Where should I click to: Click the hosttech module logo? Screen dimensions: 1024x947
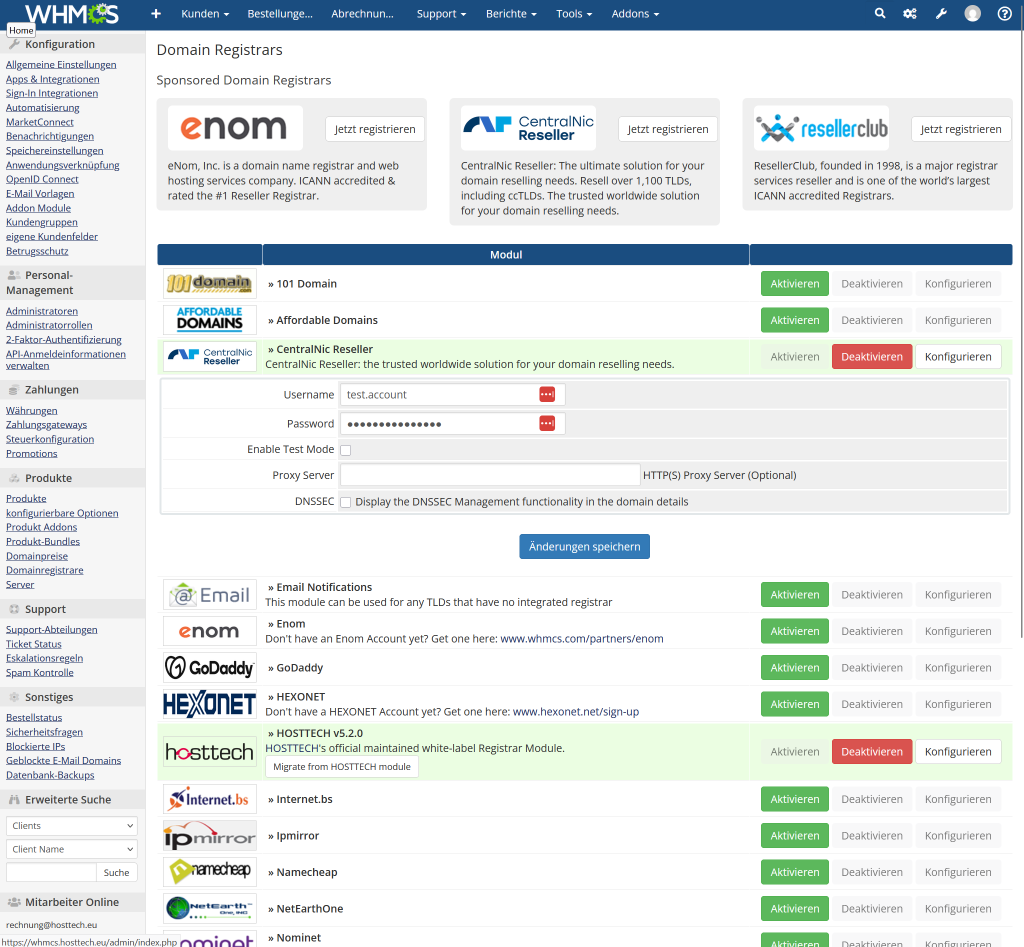(x=210, y=752)
